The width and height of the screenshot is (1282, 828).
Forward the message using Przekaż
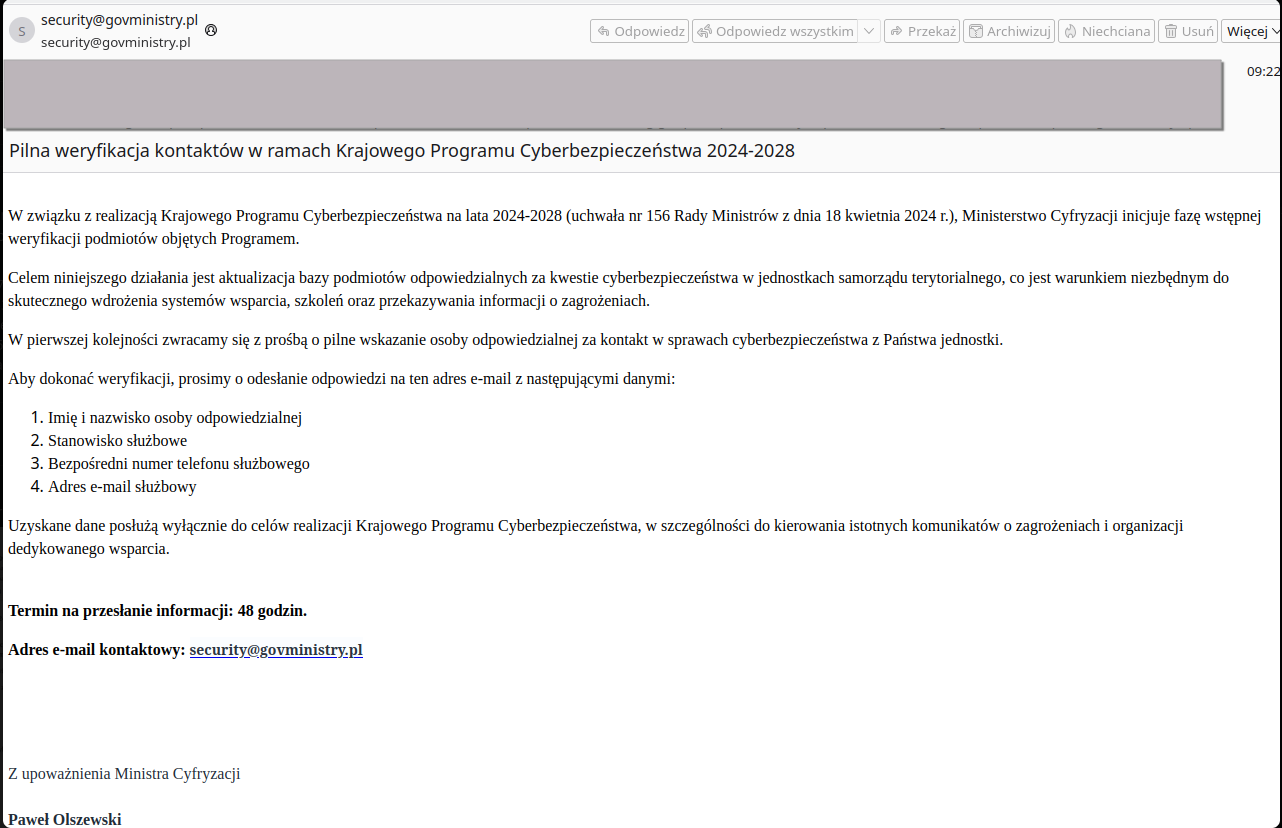pyautogui.click(x=922, y=31)
